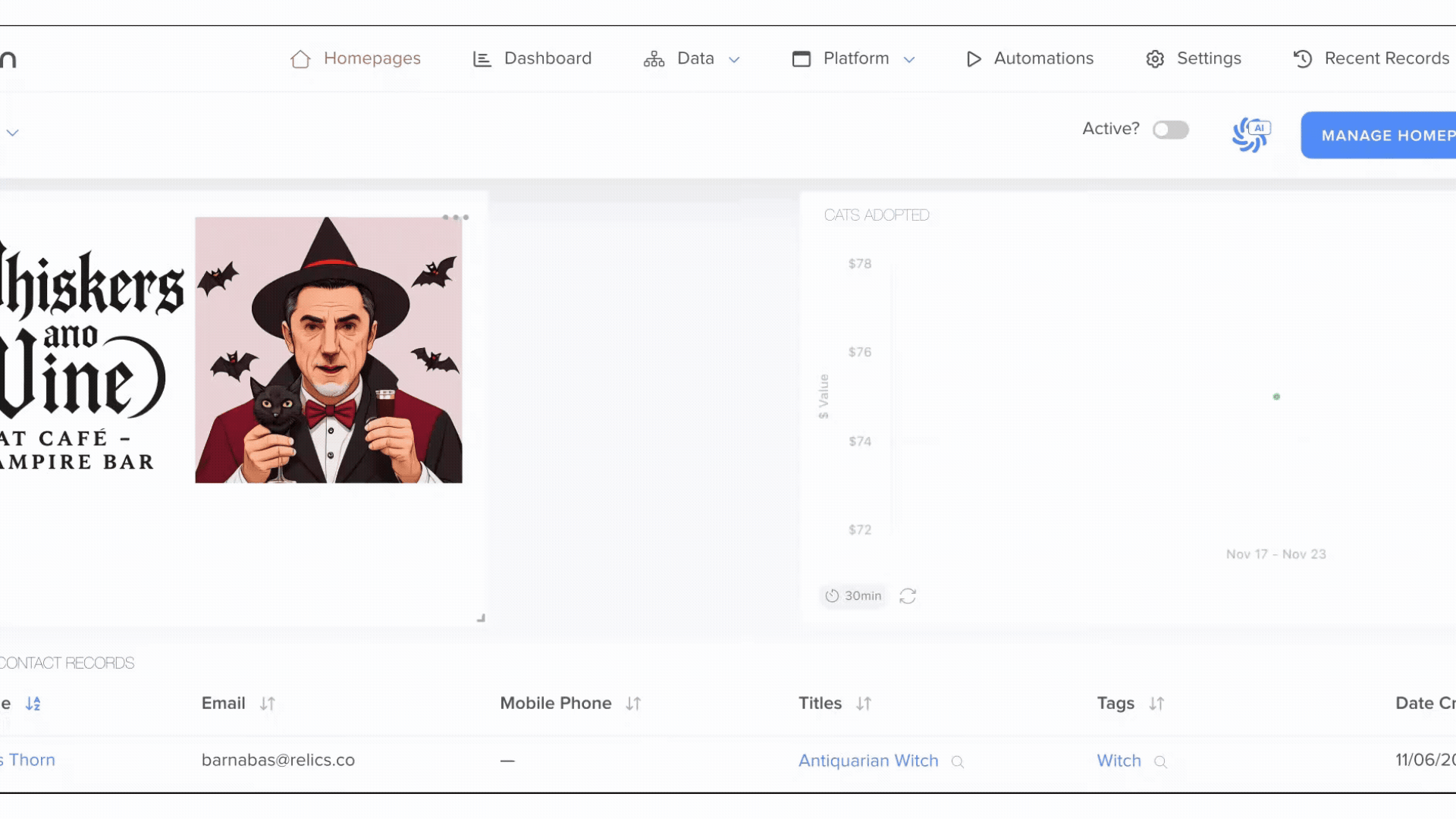Click the vampire with cat image
This screenshot has height=819, width=1456.
tap(328, 350)
